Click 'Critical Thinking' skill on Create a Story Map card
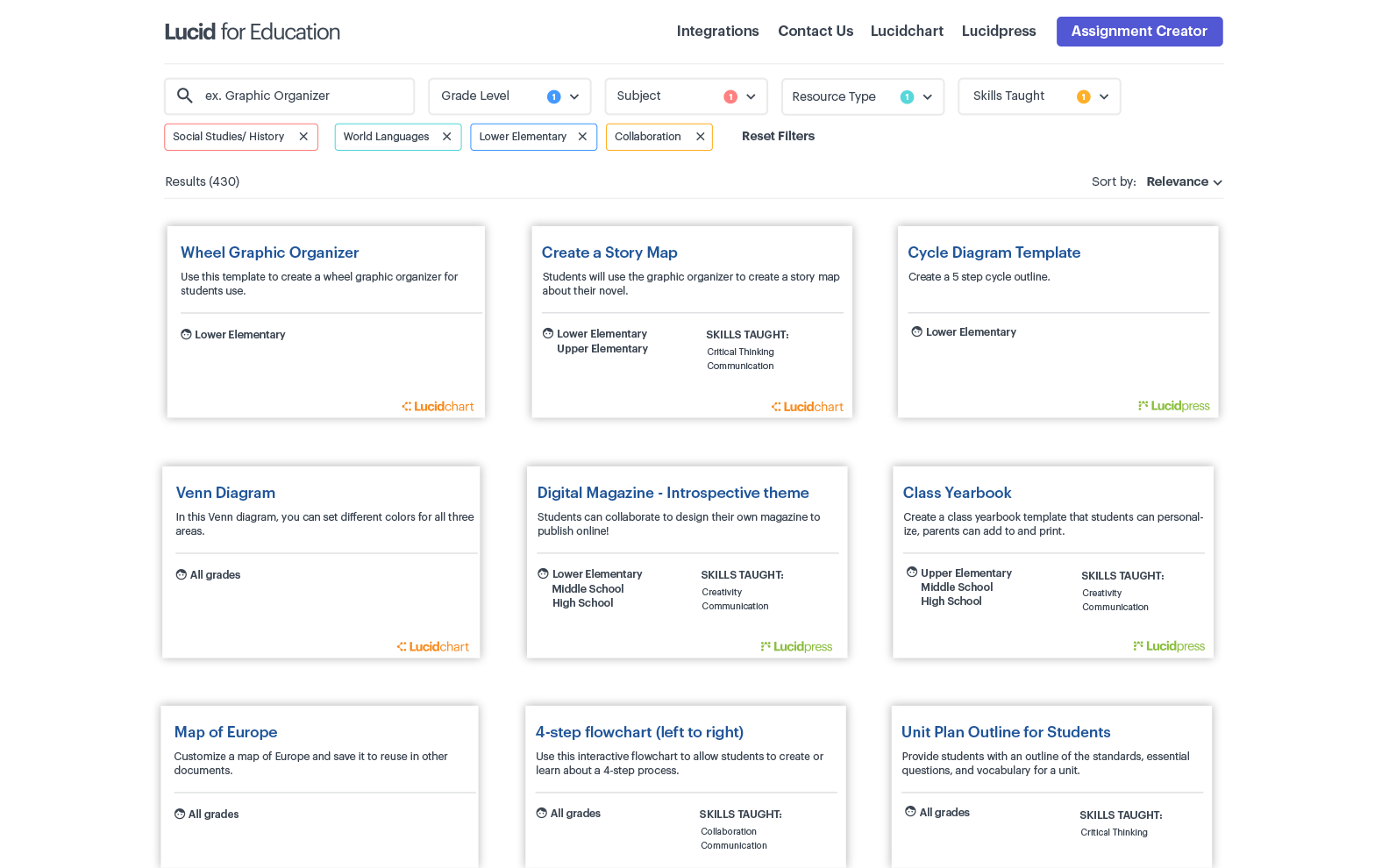Screen dimensions: 1389x868 point(740,352)
